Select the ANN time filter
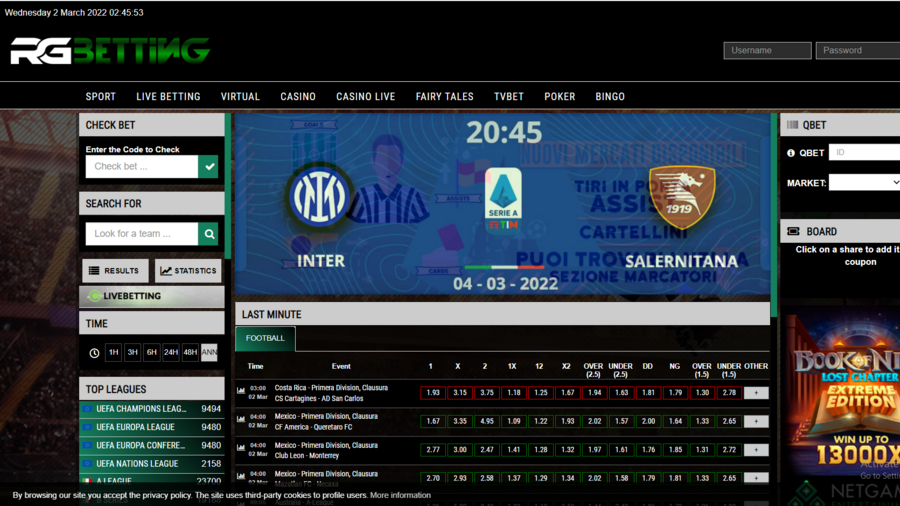 [210, 352]
